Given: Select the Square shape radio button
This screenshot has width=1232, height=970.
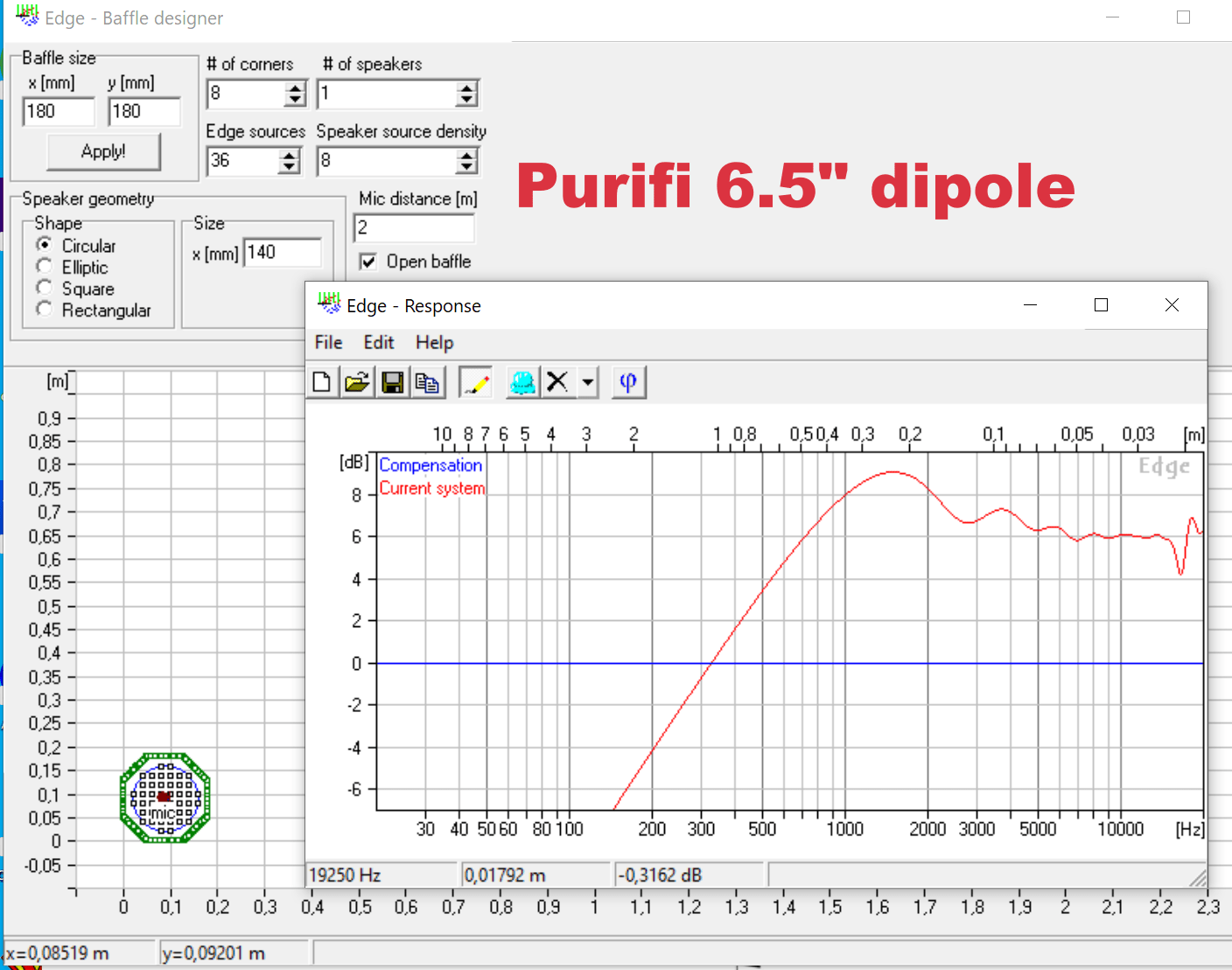Looking at the screenshot, I should tap(44, 288).
